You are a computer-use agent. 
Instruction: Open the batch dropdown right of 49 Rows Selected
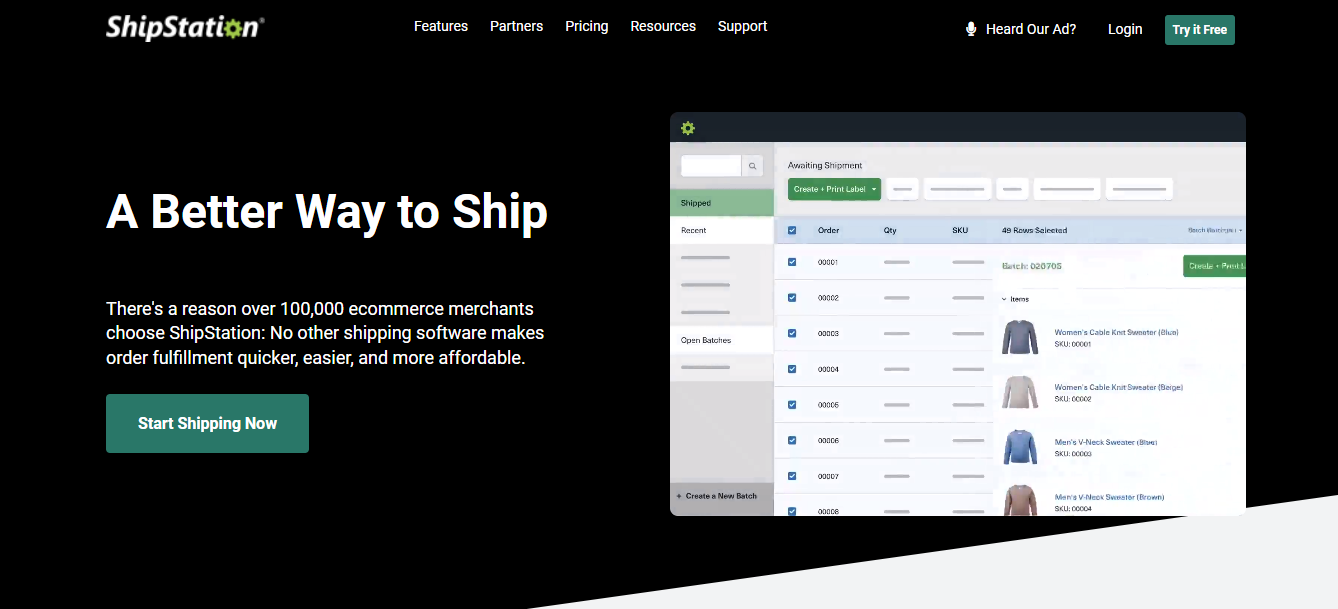coord(1215,230)
